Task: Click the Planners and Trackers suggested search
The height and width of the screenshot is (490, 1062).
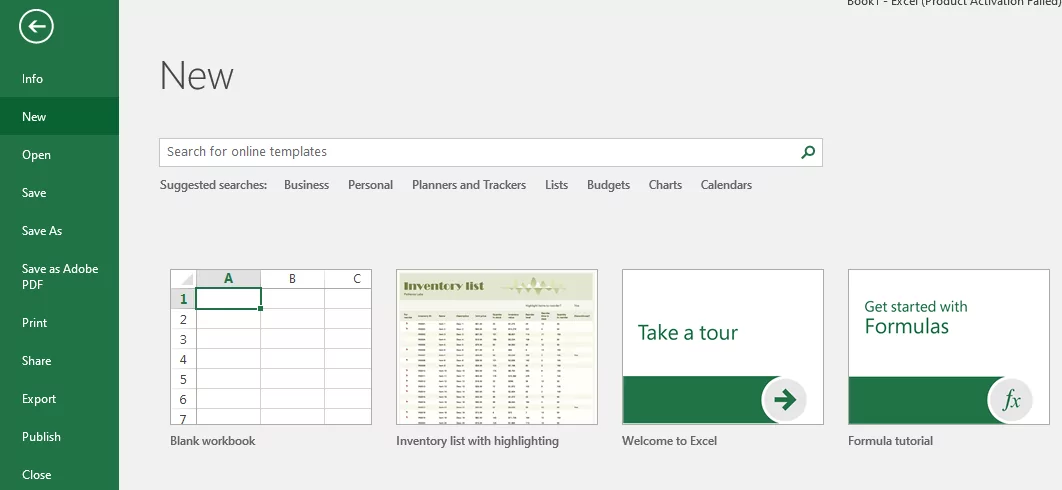Action: pos(469,185)
